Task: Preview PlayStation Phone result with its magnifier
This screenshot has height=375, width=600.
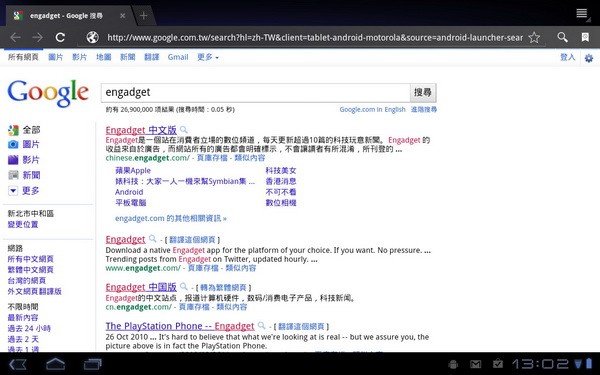Action: [x=262, y=326]
